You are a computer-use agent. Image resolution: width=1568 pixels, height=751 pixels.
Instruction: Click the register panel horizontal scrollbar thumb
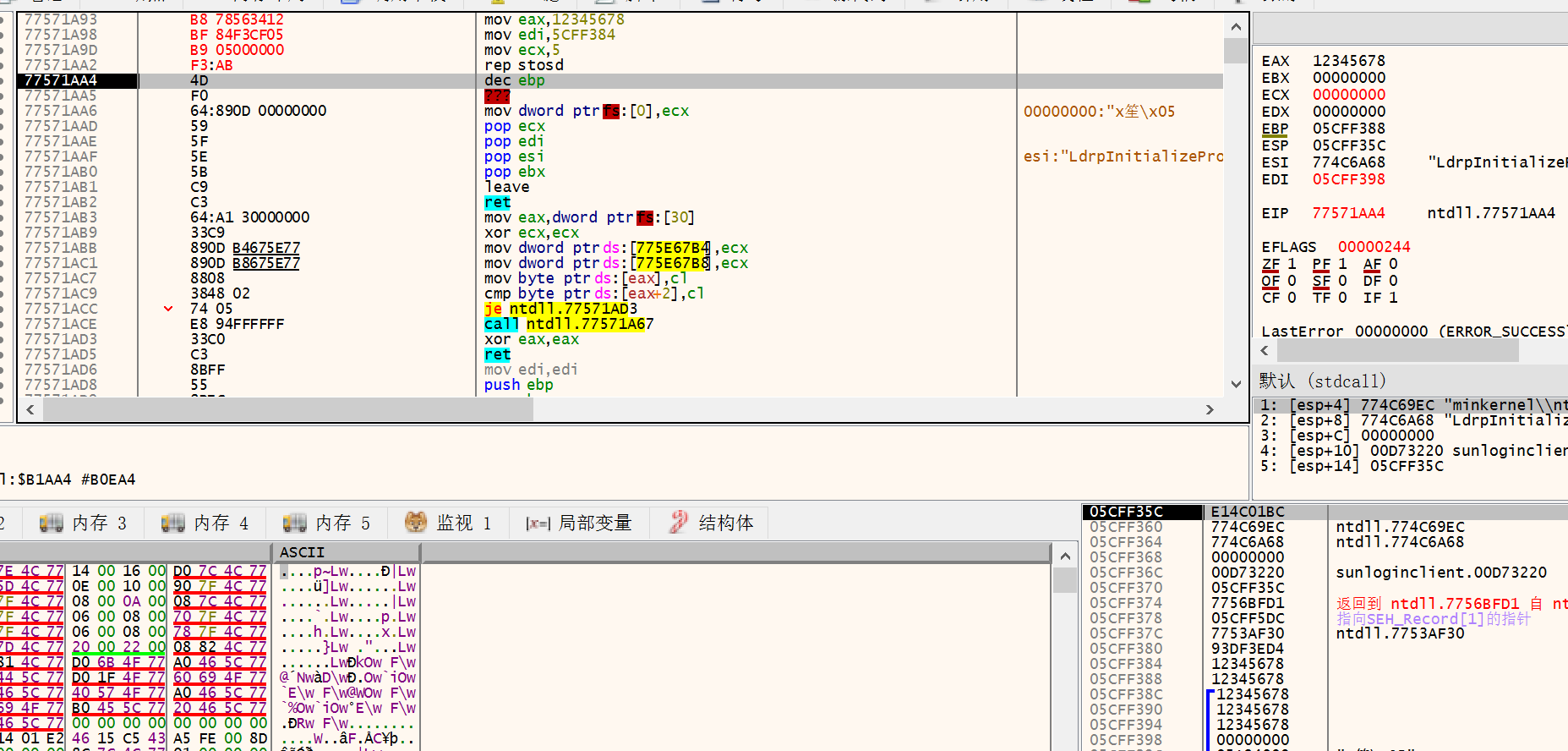click(x=1397, y=350)
